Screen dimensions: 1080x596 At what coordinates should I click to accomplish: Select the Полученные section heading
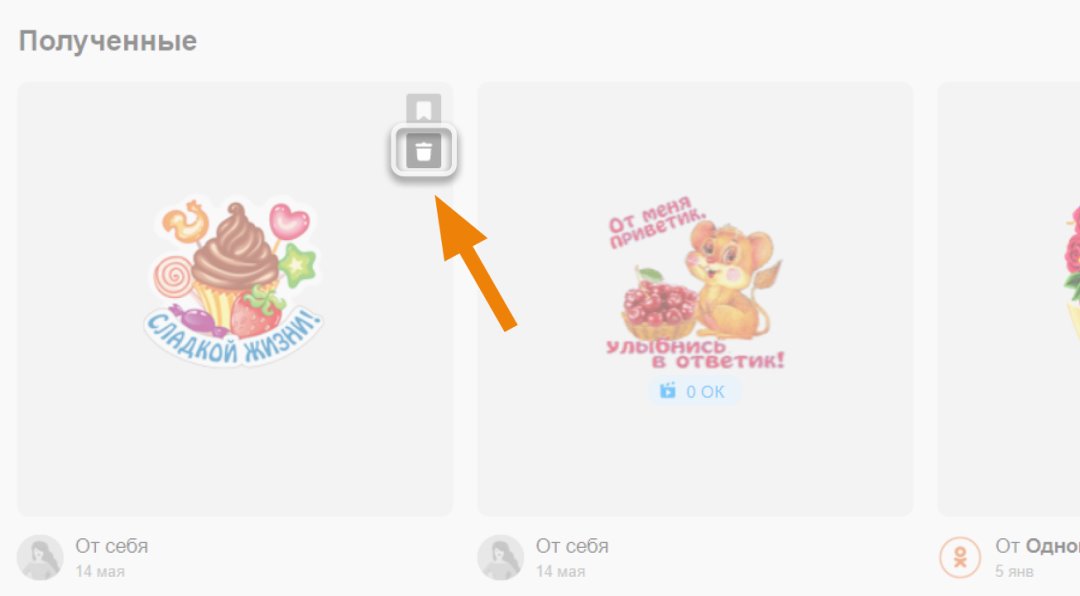[x=107, y=41]
